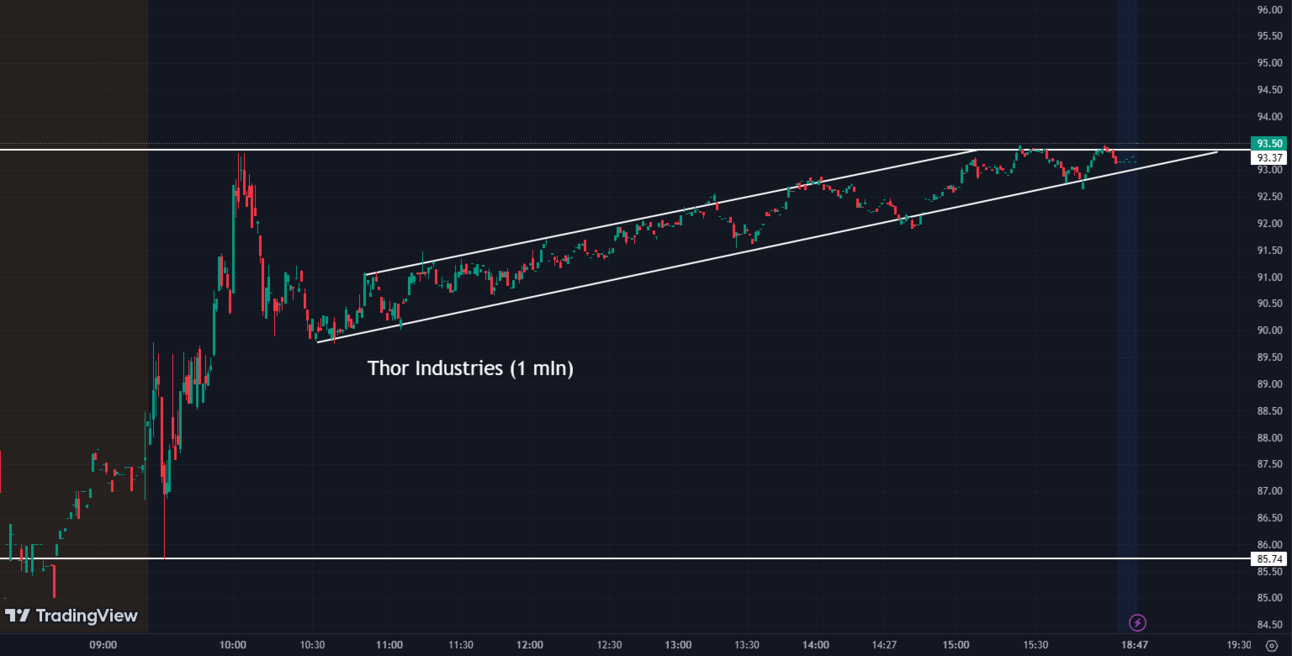The width and height of the screenshot is (1292, 656).
Task: Click the highlighted 18:47 time axis label
Action: point(1134,646)
